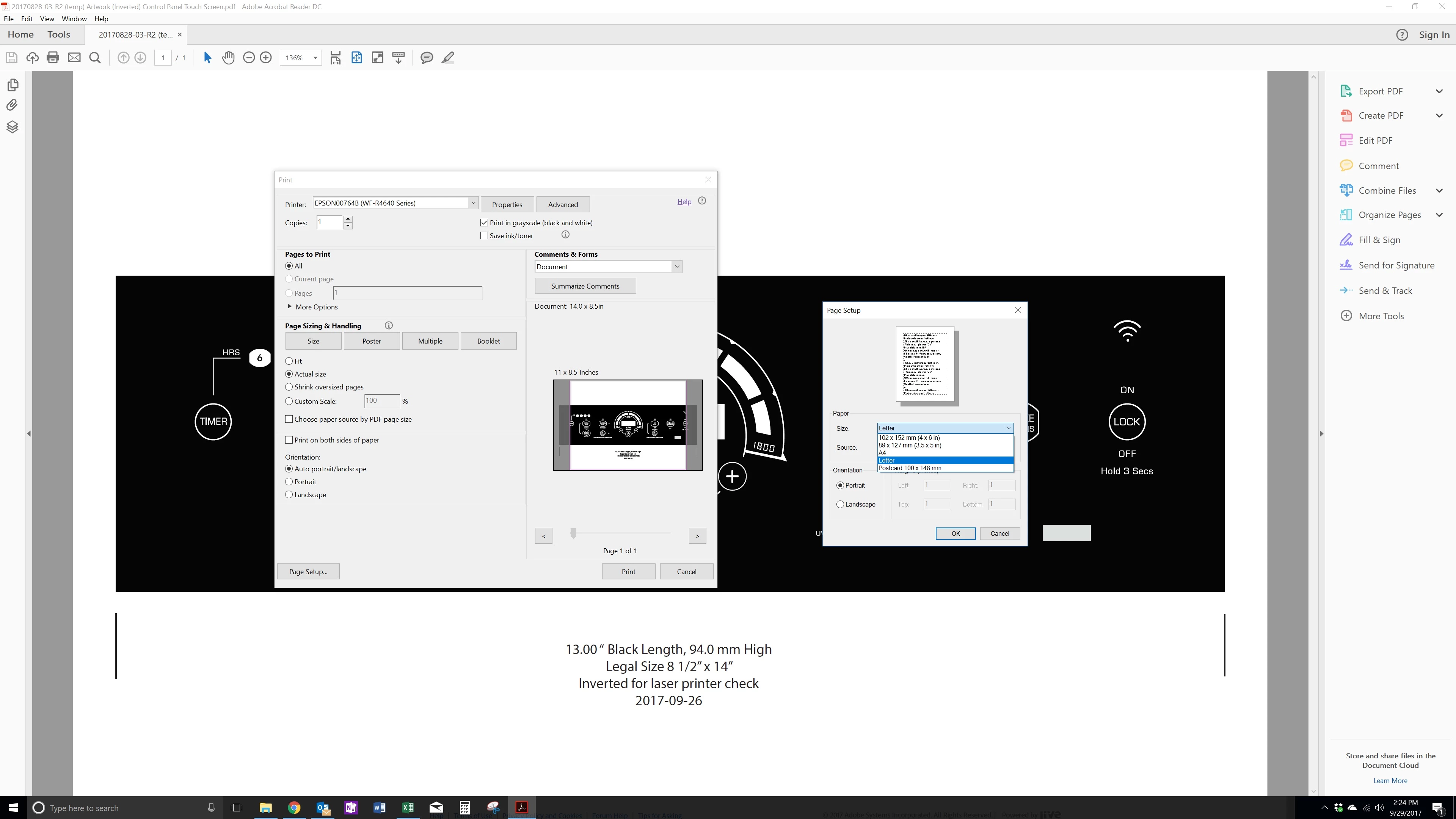Open the Window menu

click(x=74, y=19)
